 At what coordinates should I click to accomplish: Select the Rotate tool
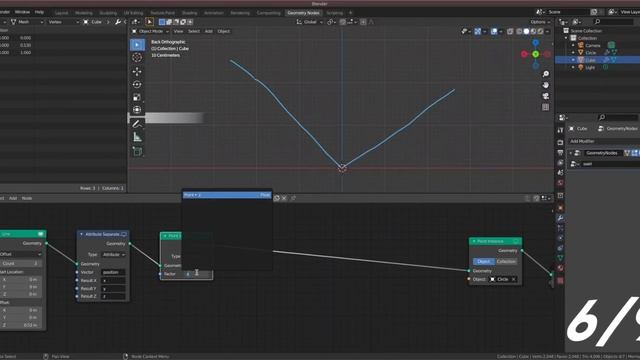pyautogui.click(x=137, y=84)
